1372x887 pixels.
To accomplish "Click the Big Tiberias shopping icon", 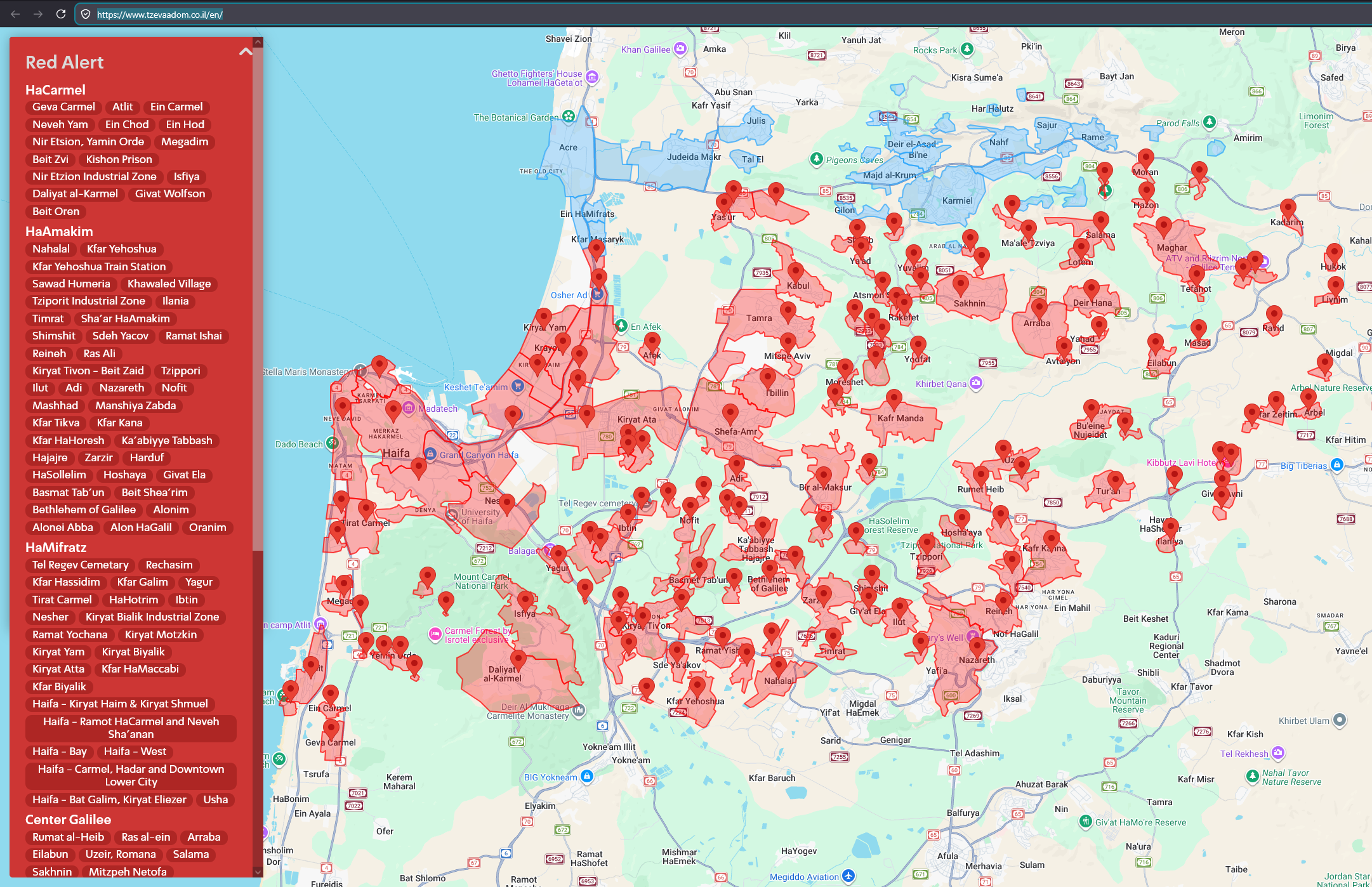I will pos(1336,464).
